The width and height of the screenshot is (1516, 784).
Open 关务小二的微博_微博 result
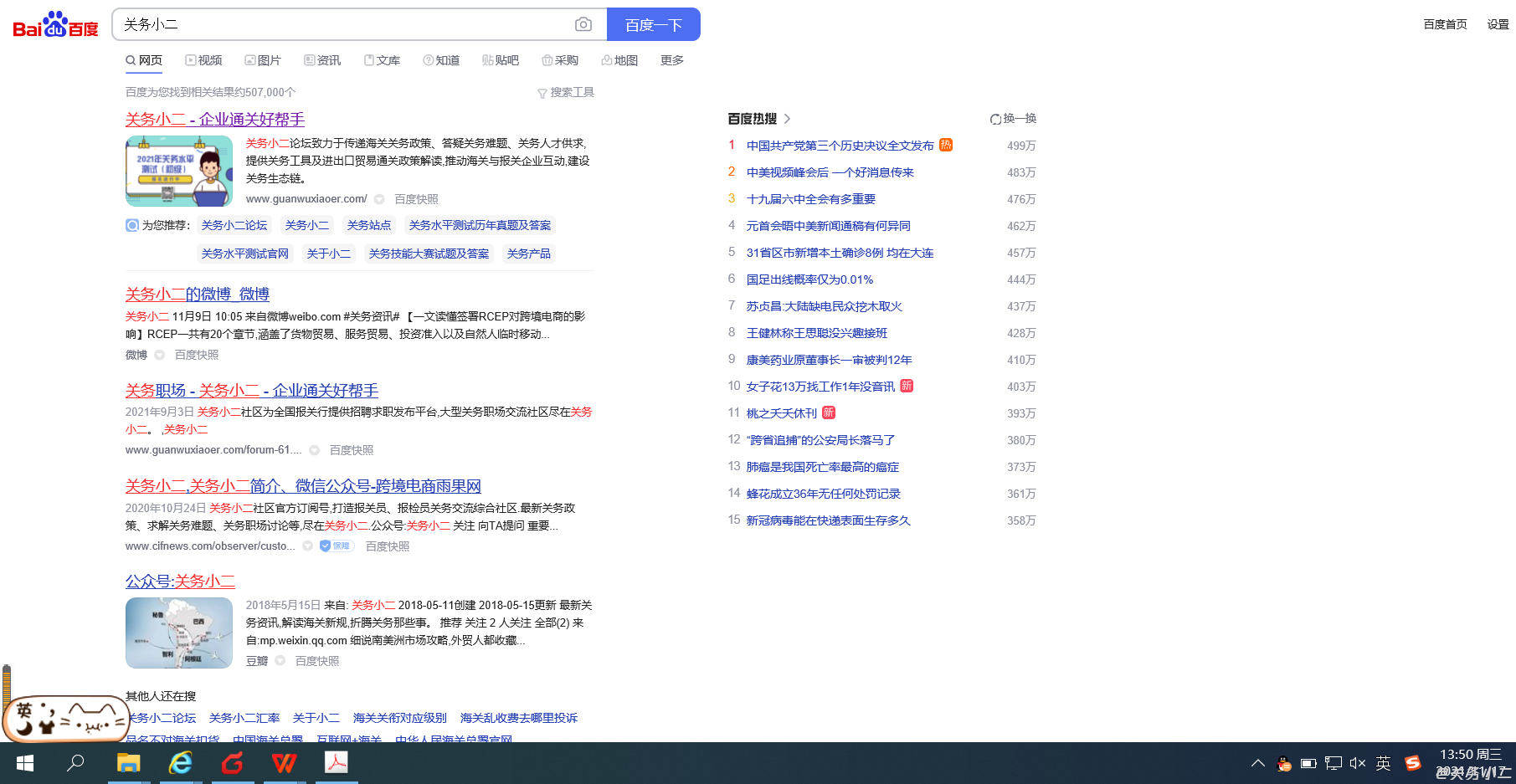tap(198, 295)
